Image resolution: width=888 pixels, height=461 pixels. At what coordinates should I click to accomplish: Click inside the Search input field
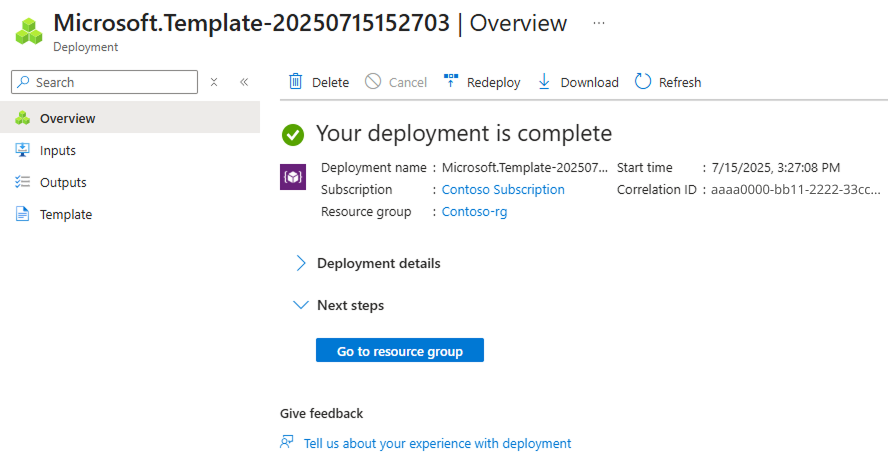point(110,82)
